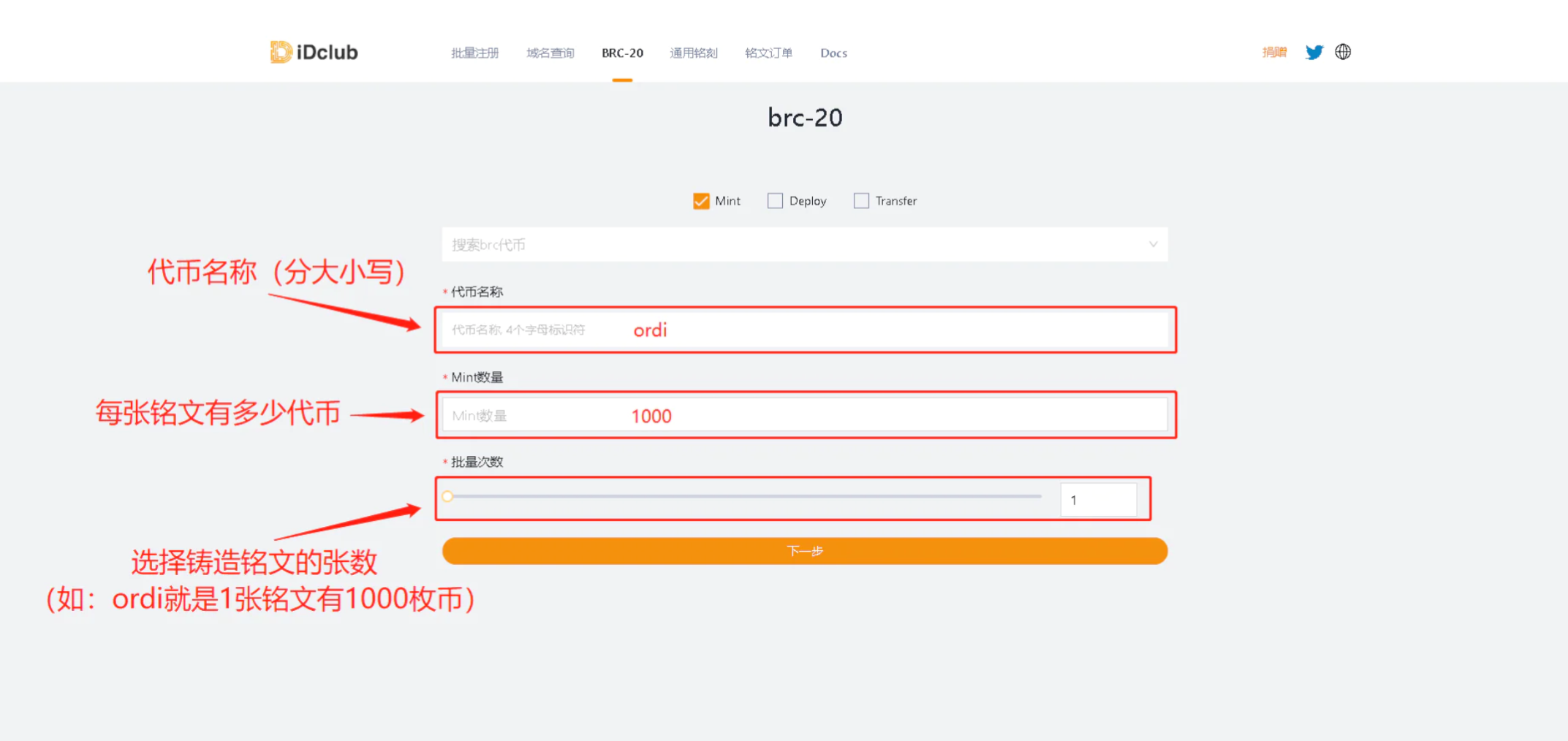The image size is (1568, 741).
Task: Click the 下一步 next step button
Action: click(804, 551)
